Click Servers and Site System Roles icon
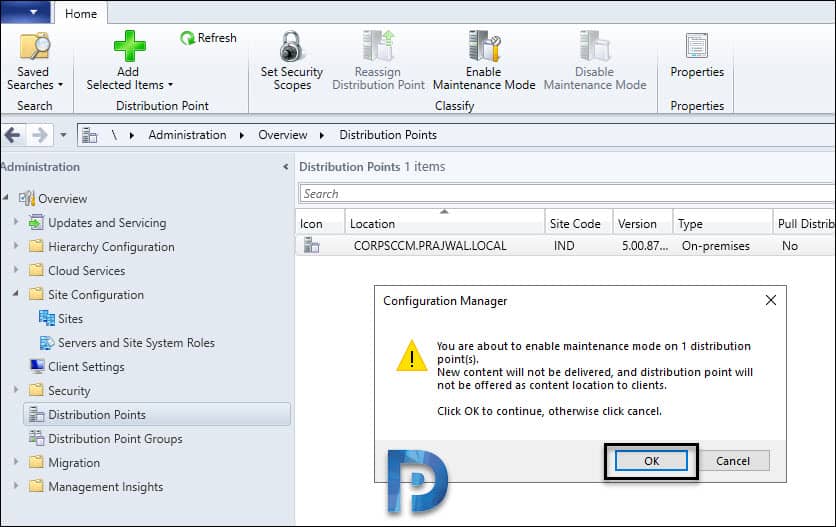Viewport: 836px width, 527px height. 47,342
